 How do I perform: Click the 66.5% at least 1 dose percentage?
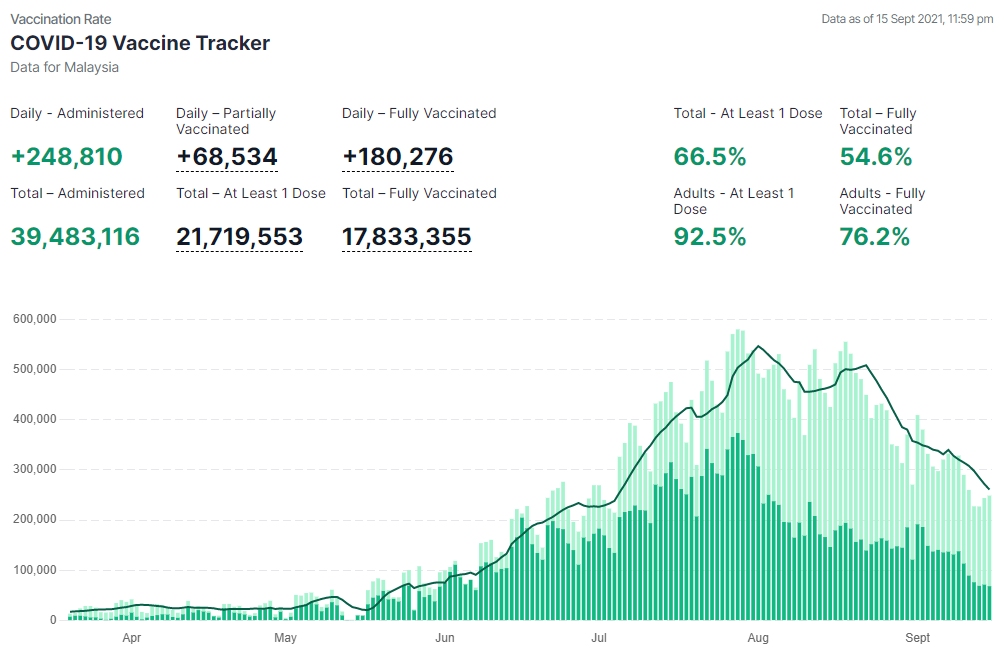coord(709,157)
